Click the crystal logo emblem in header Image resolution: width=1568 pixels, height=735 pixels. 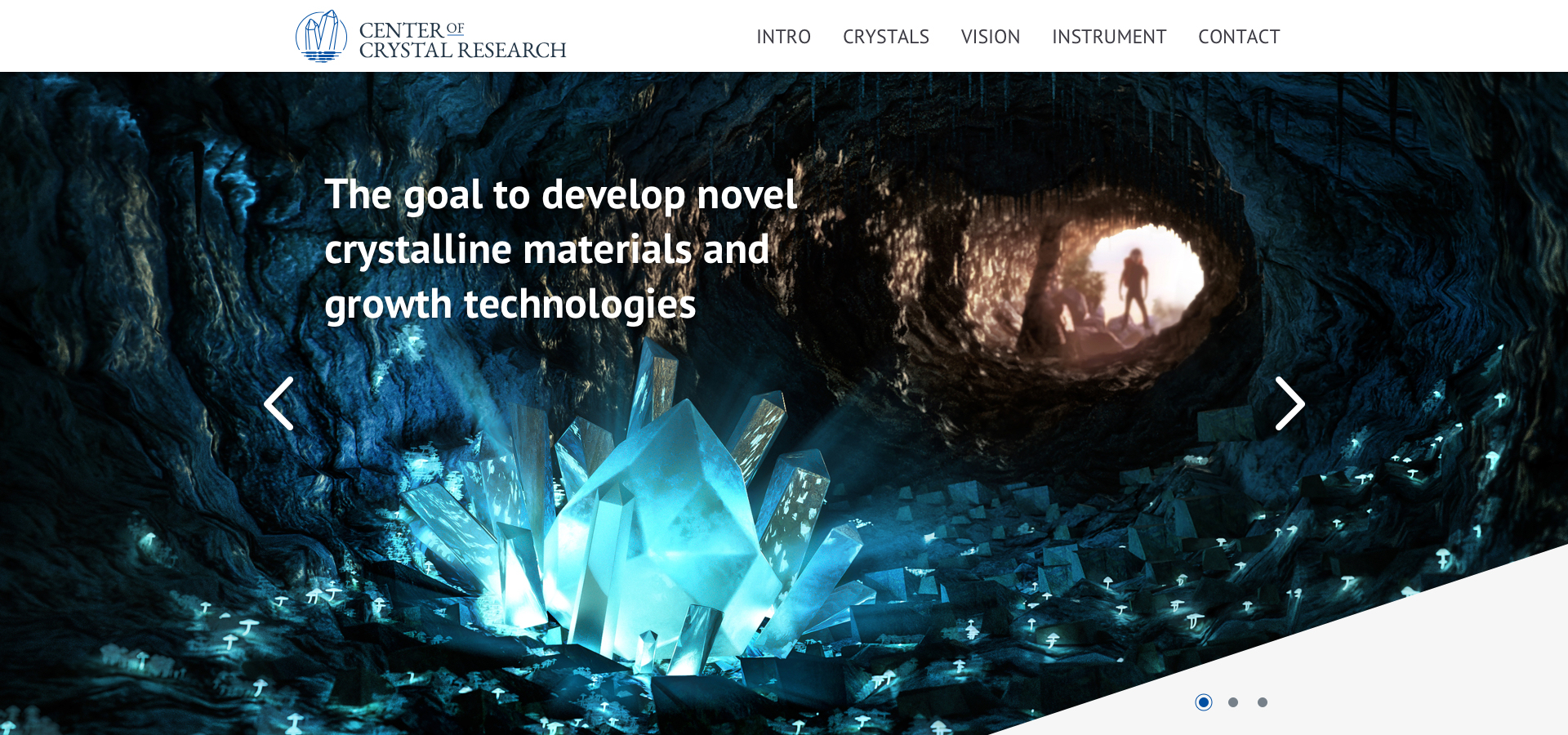321,37
